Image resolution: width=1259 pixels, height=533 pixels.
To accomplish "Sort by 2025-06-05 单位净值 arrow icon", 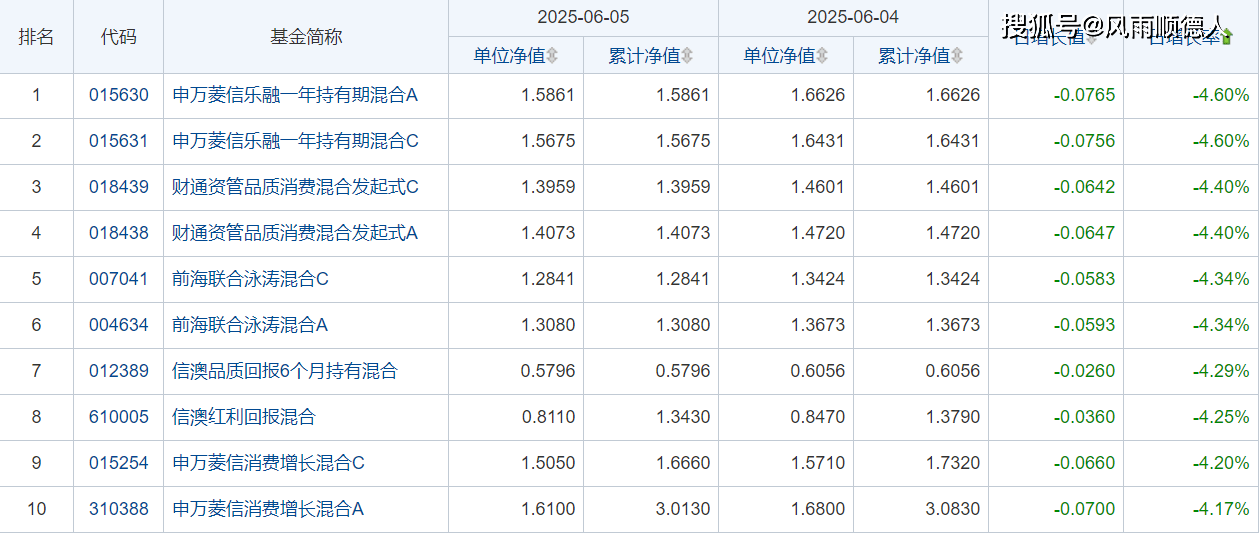I will click(553, 56).
